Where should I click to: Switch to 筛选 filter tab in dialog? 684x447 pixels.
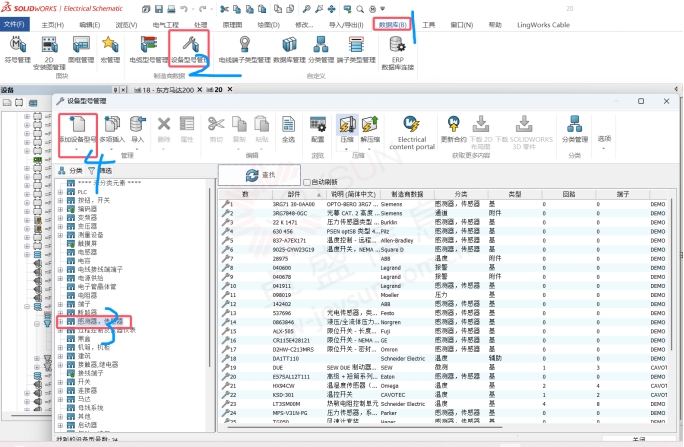(101, 171)
